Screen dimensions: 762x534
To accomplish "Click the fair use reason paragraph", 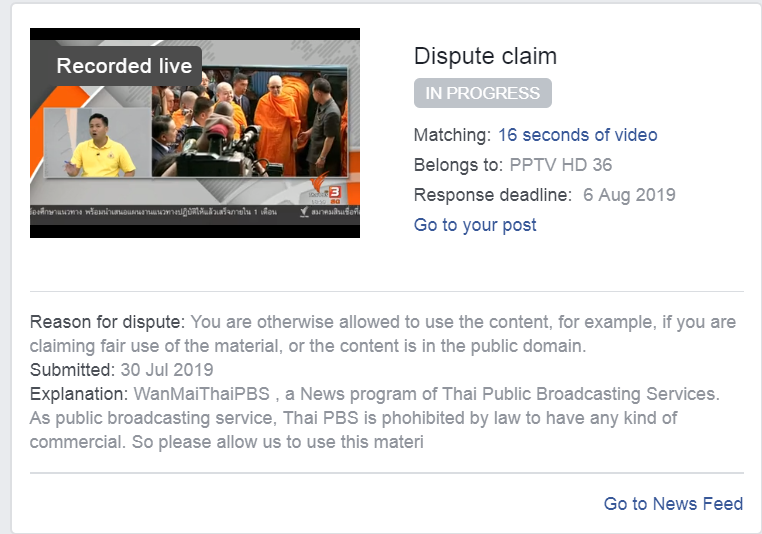I will pyautogui.click(x=383, y=334).
